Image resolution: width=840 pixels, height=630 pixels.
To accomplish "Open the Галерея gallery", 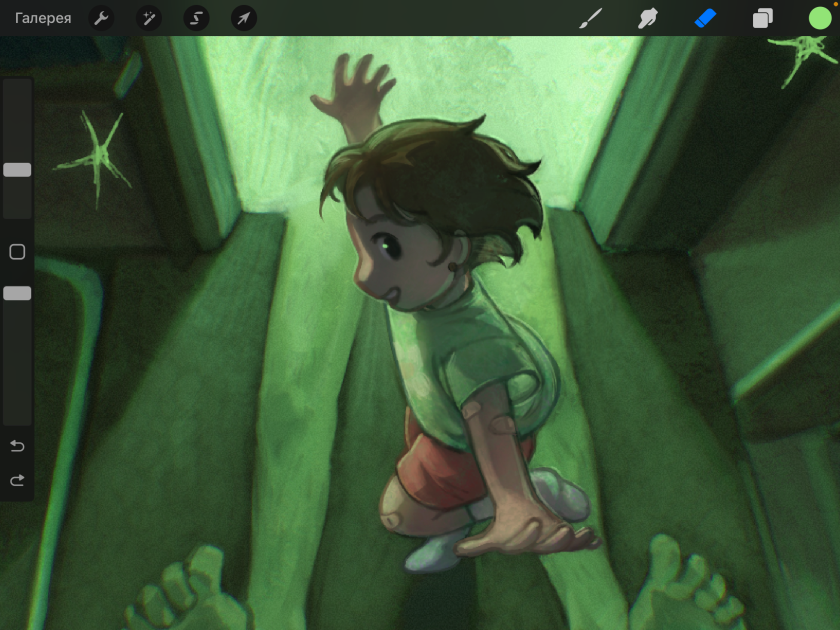I will 43,18.
